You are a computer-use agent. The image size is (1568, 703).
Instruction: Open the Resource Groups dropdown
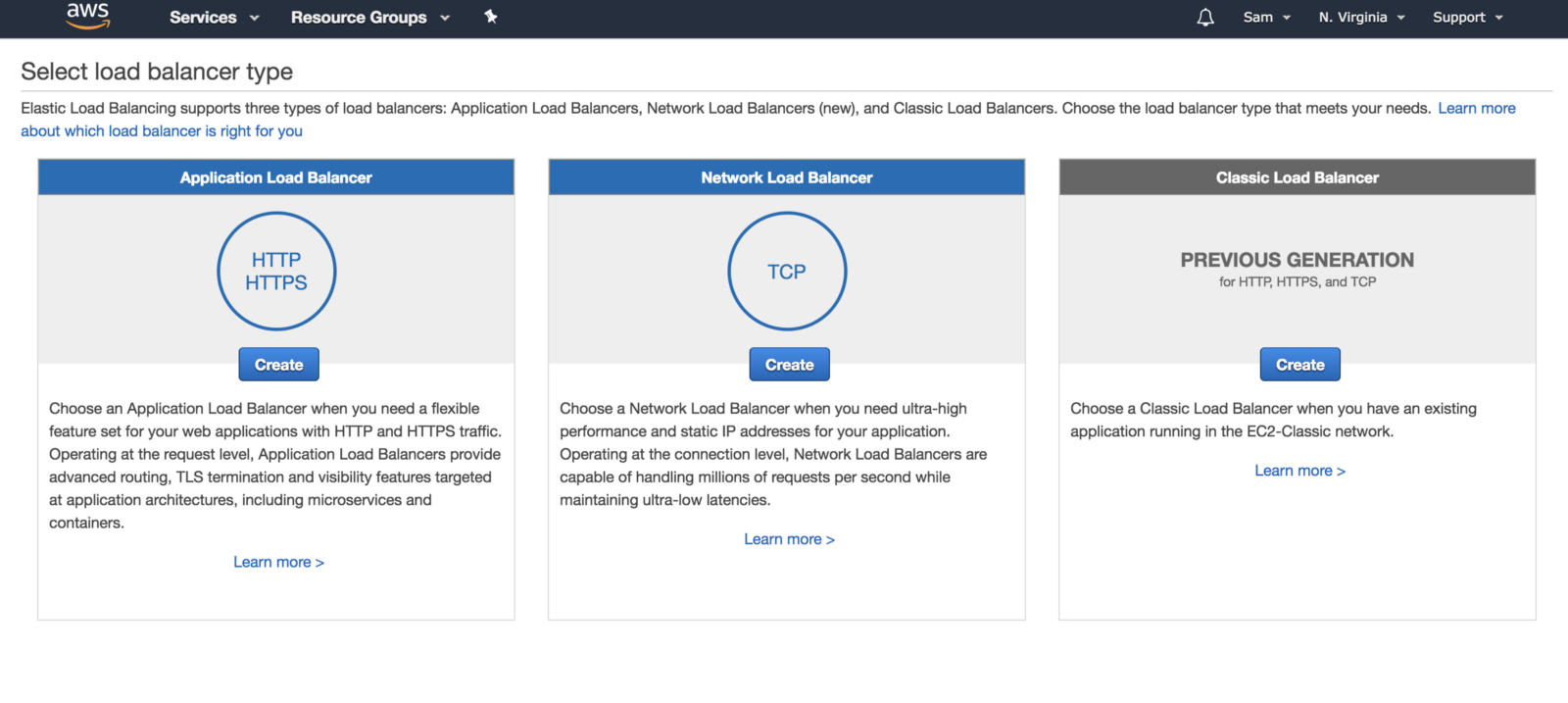tap(369, 18)
